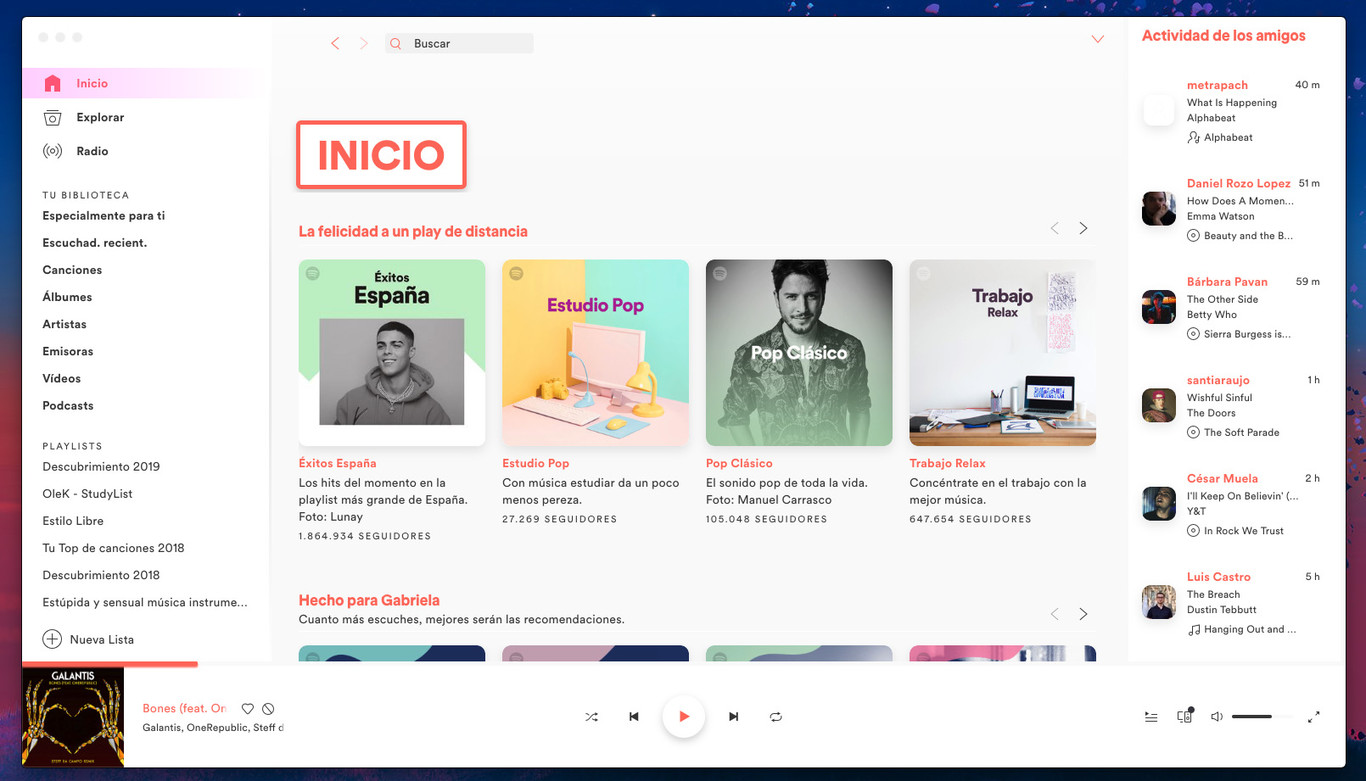Click the Buscar search field
This screenshot has height=781, width=1366.
click(x=460, y=43)
